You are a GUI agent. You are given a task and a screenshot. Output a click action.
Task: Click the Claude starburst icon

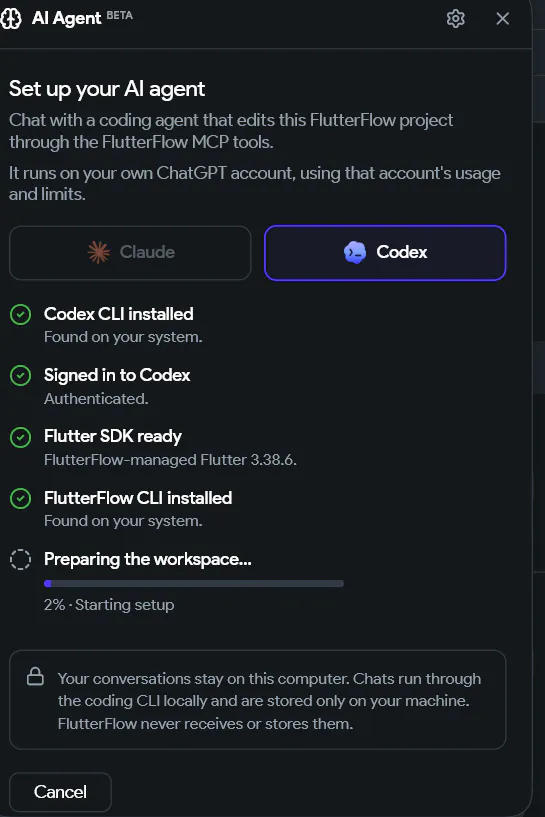(x=98, y=253)
